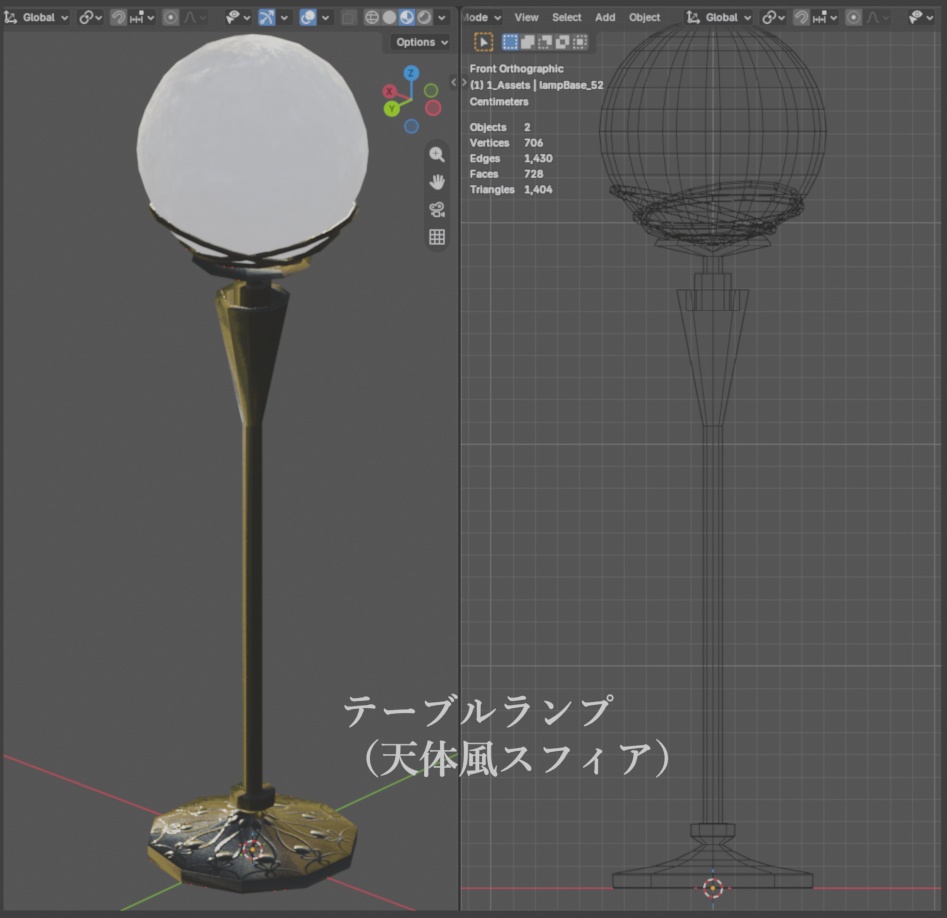The height and width of the screenshot is (918, 947).
Task: Click the Faces 728 statistic
Action: click(506, 174)
